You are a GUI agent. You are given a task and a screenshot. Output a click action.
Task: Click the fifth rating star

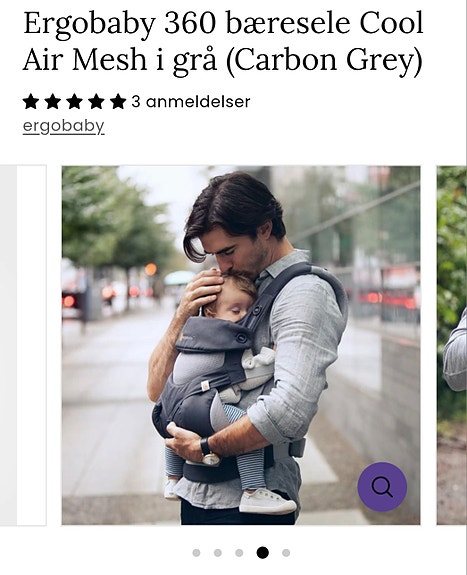pyautogui.click(x=118, y=102)
